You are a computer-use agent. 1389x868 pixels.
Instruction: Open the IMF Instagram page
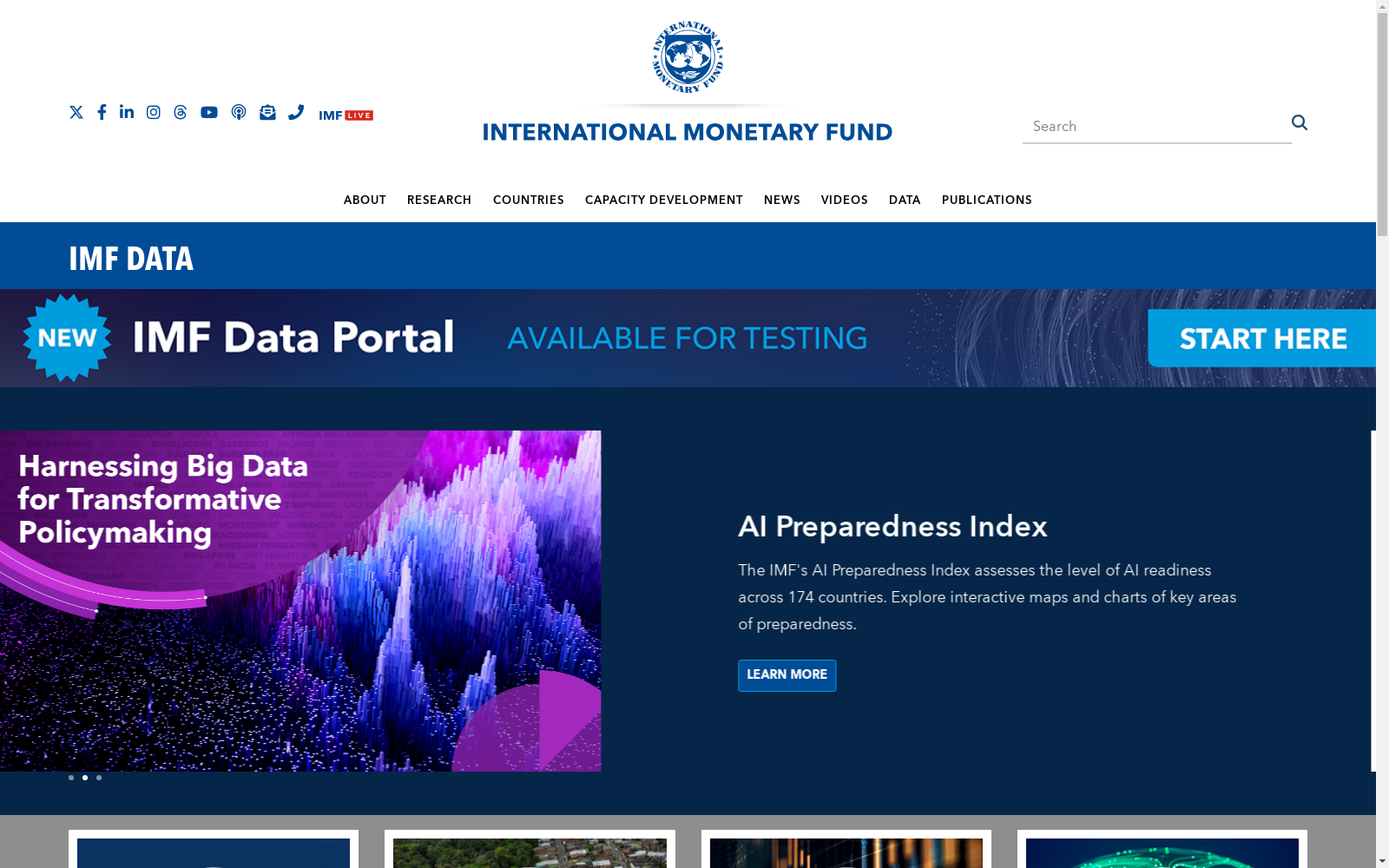click(154, 112)
